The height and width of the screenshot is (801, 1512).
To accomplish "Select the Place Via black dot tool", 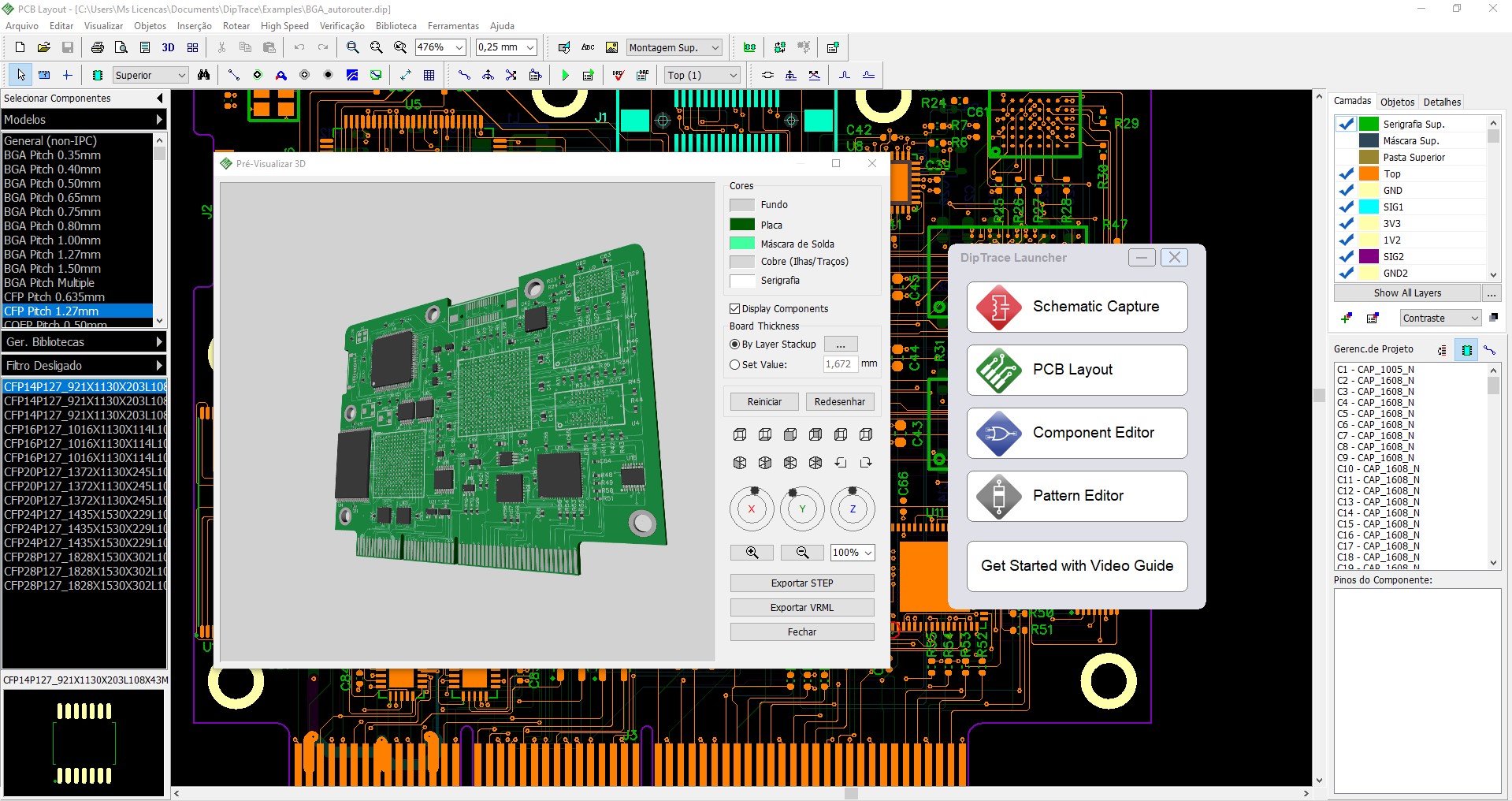I will 329,75.
